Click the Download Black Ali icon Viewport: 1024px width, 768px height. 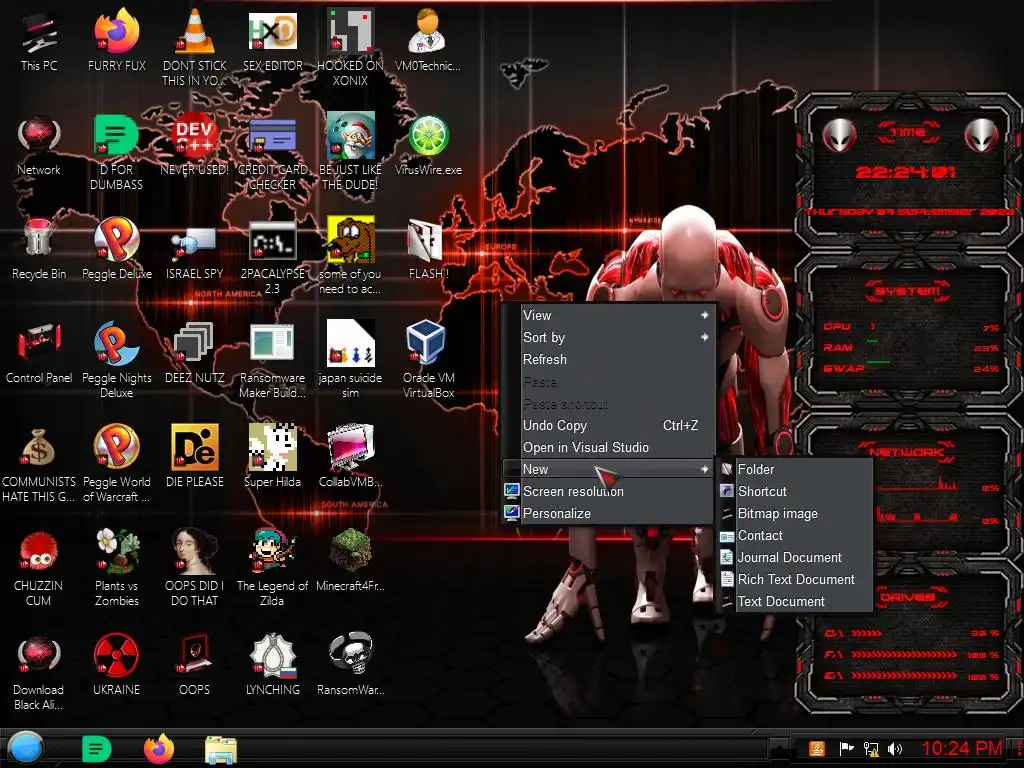[39, 671]
